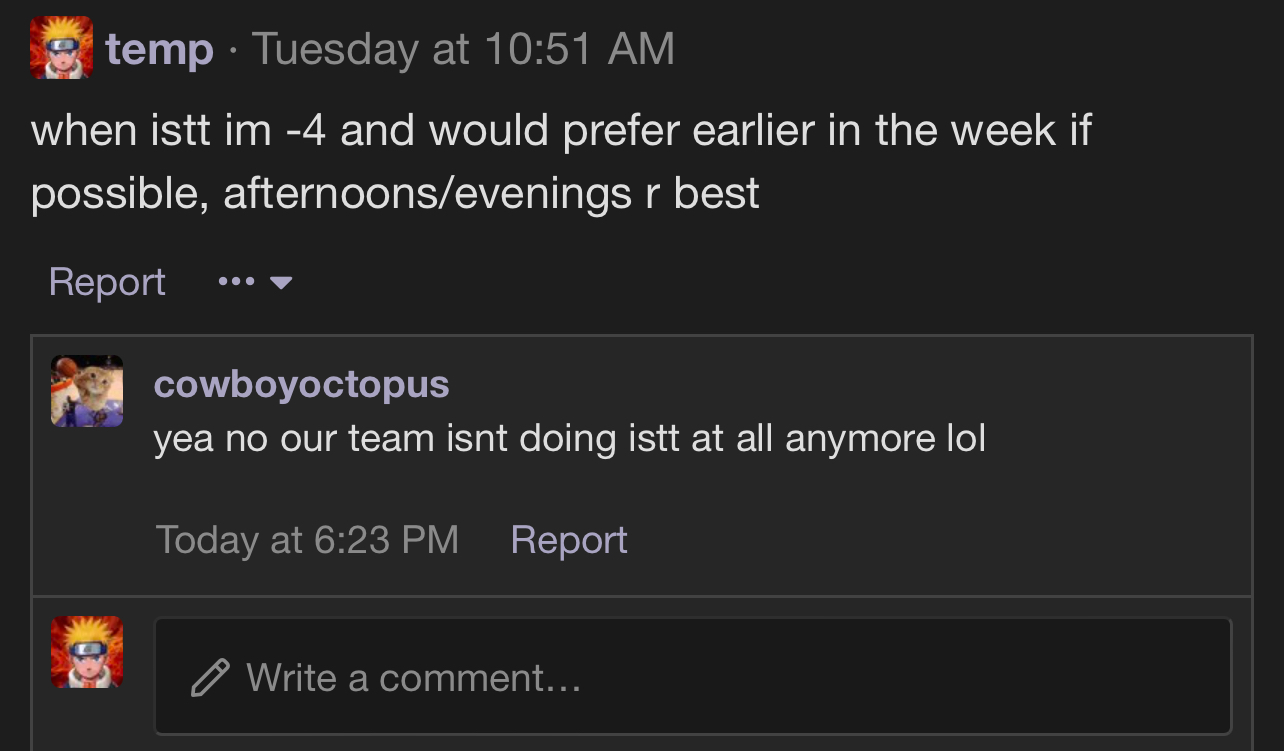The height and width of the screenshot is (751, 1284).
Task: Report cowboyoctopus's comment via its Report link
Action: click(569, 539)
